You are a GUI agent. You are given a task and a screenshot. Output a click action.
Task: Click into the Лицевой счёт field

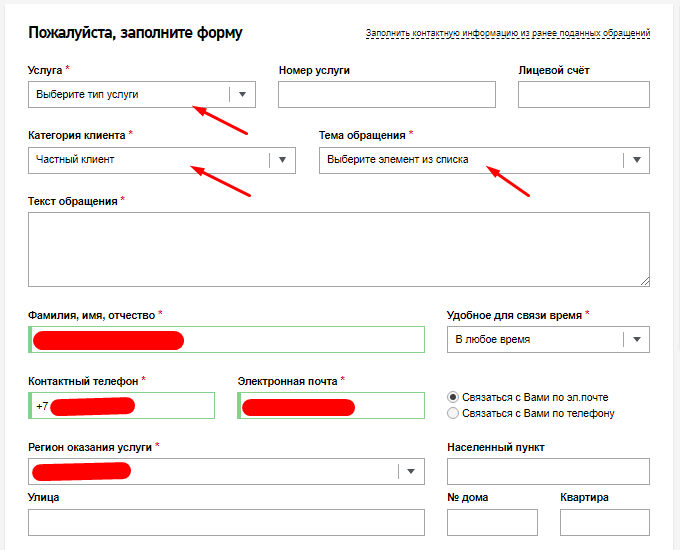(583, 94)
